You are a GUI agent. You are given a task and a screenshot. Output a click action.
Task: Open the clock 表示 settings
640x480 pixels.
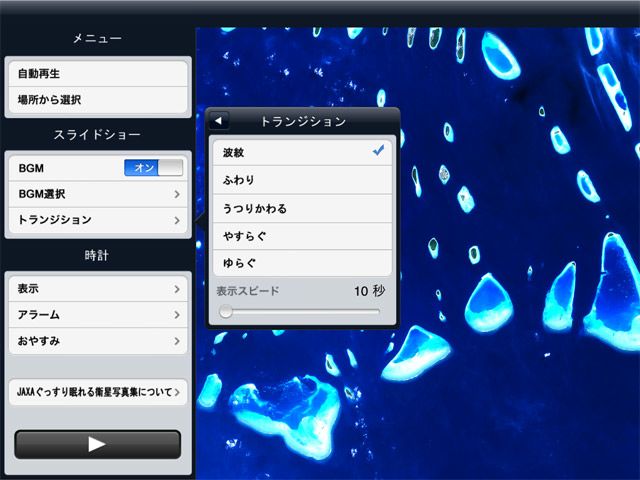point(98,289)
